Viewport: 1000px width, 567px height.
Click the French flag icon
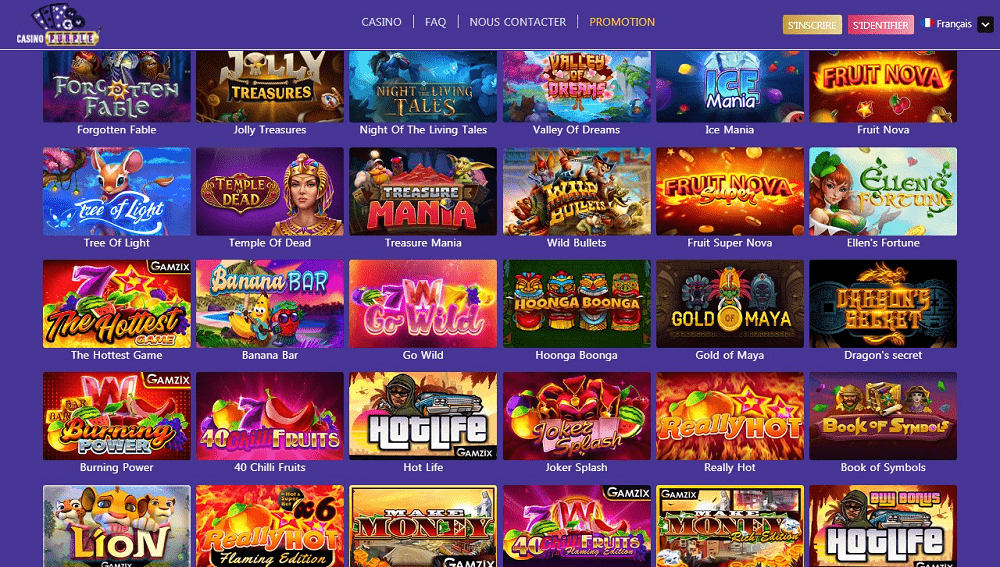[x=927, y=23]
